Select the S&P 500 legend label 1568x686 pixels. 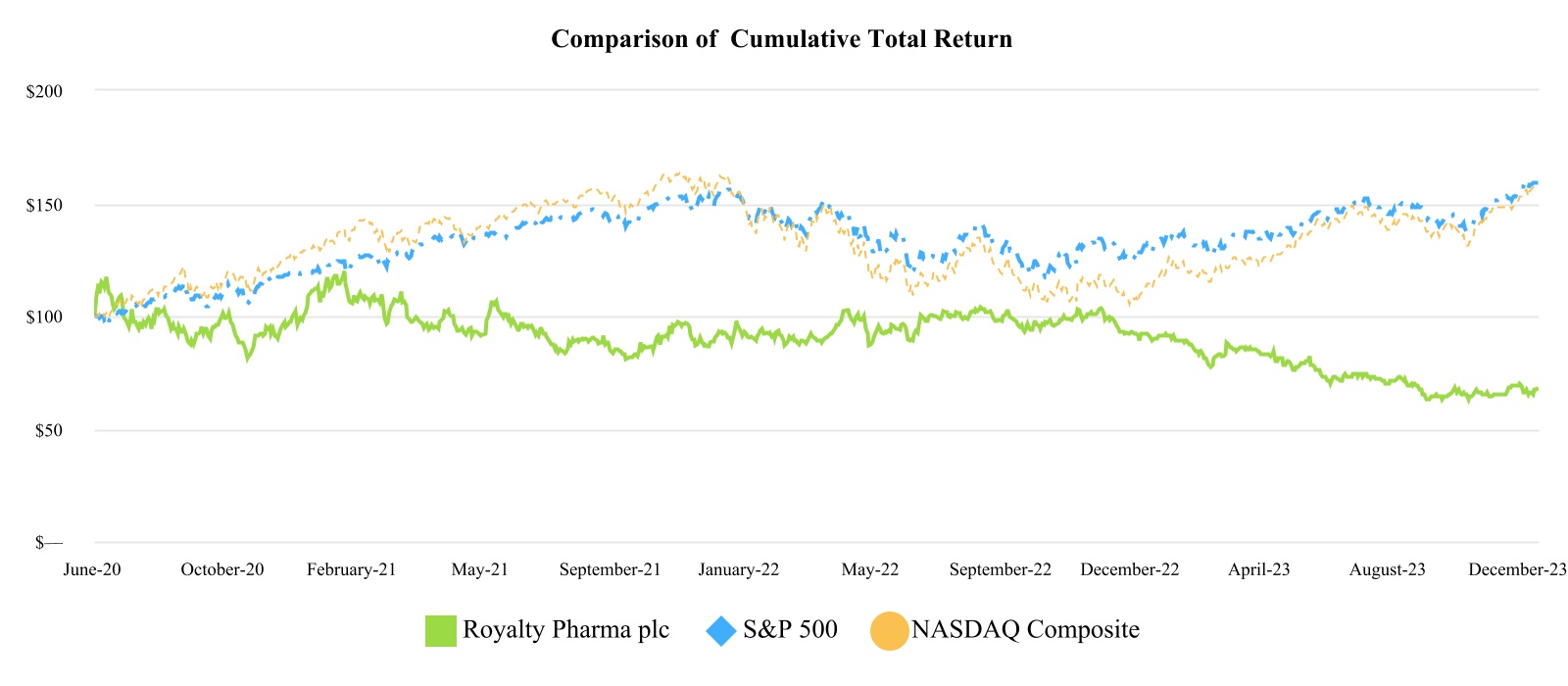point(790,629)
